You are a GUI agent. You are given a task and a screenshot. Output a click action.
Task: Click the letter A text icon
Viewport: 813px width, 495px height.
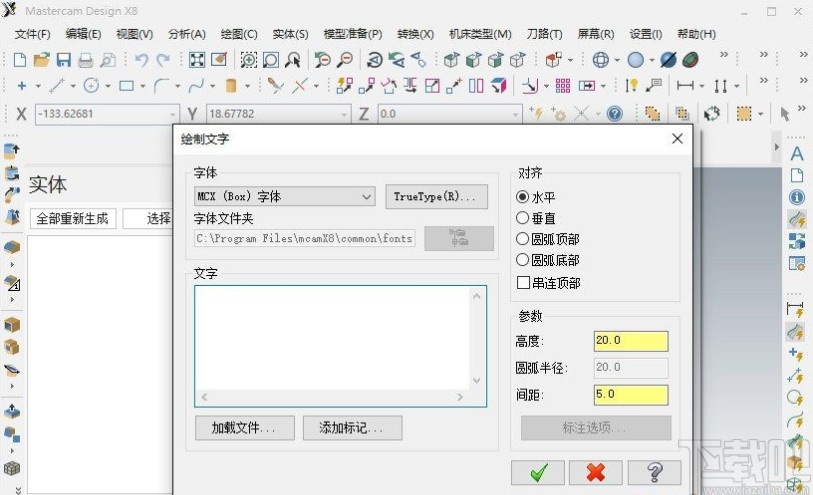(797, 154)
